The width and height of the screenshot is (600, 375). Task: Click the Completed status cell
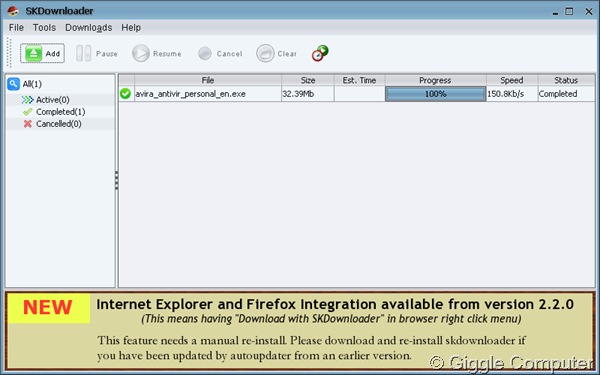tap(566, 94)
